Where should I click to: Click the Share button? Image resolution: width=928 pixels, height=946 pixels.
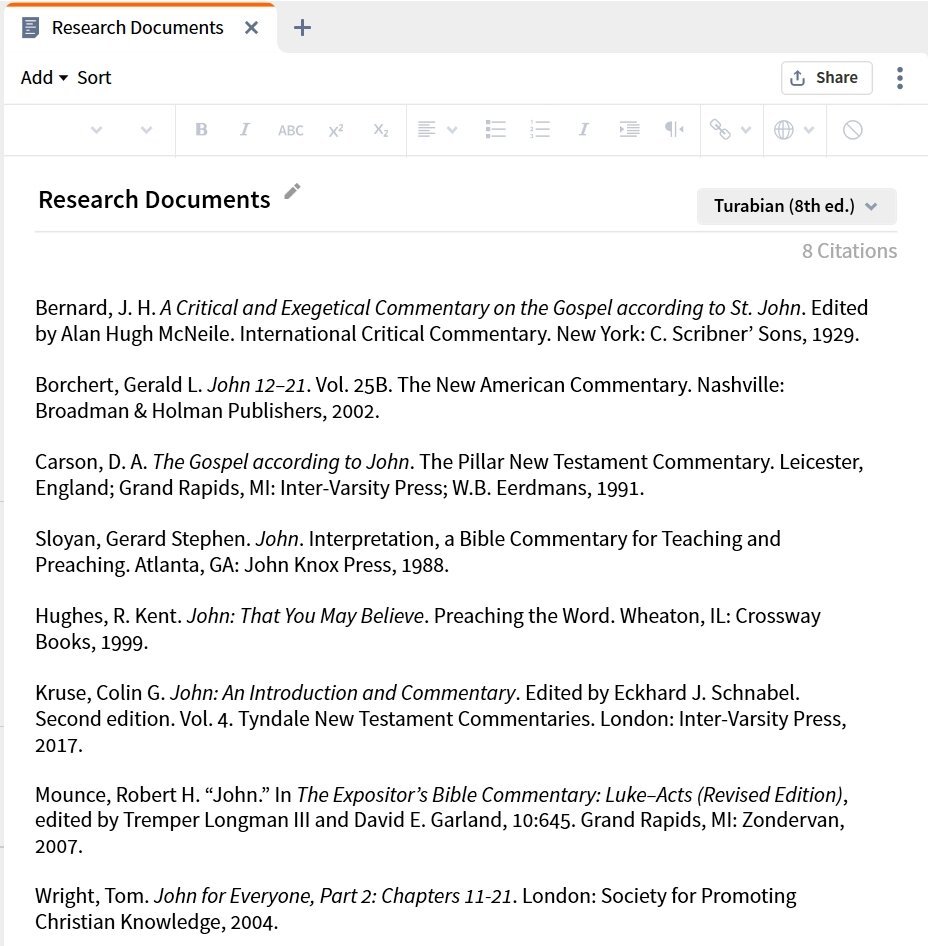(x=825, y=78)
